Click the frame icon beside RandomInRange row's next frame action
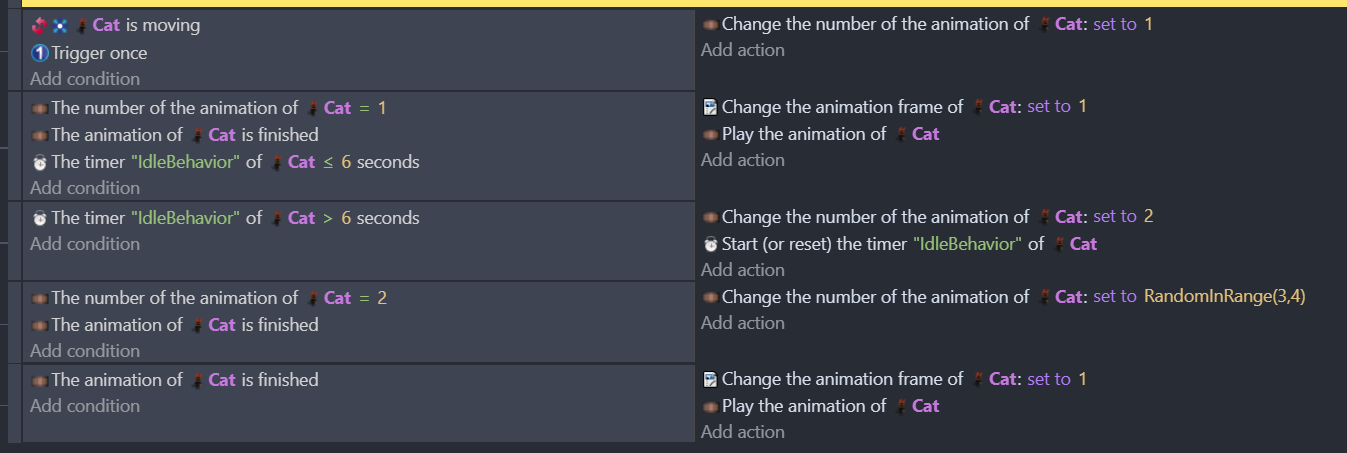 pos(710,379)
